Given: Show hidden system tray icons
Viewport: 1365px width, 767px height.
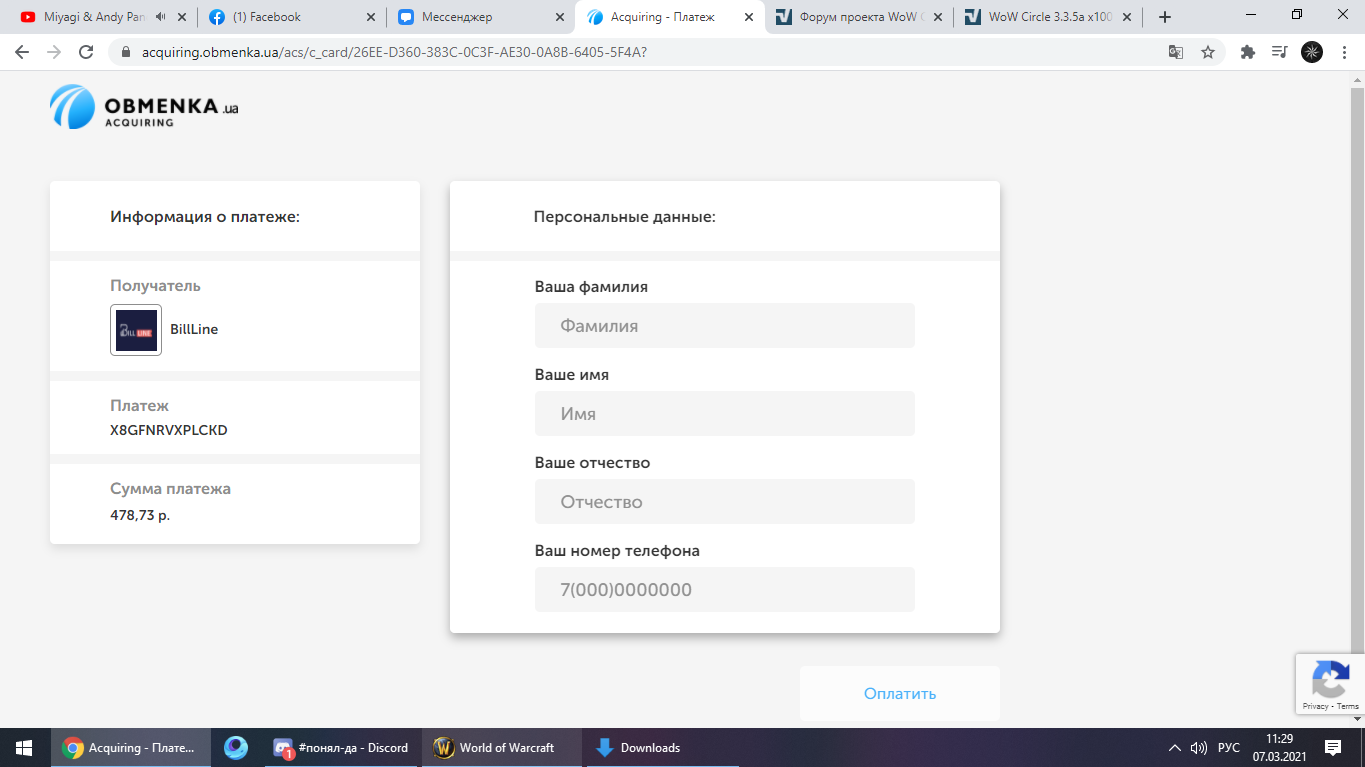Looking at the screenshot, I should 1175,748.
